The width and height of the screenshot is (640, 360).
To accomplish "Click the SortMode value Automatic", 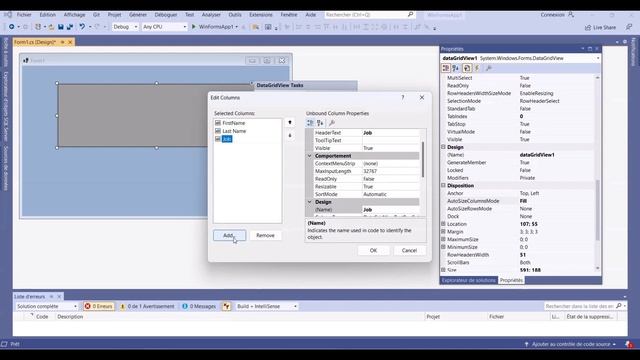I will tap(391, 194).
